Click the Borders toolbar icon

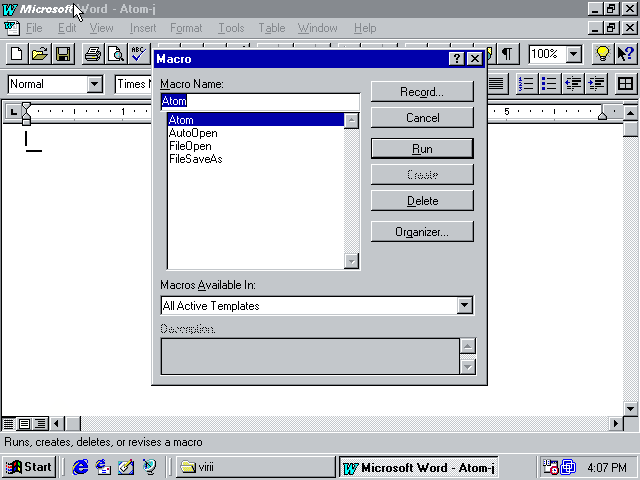pos(626,84)
